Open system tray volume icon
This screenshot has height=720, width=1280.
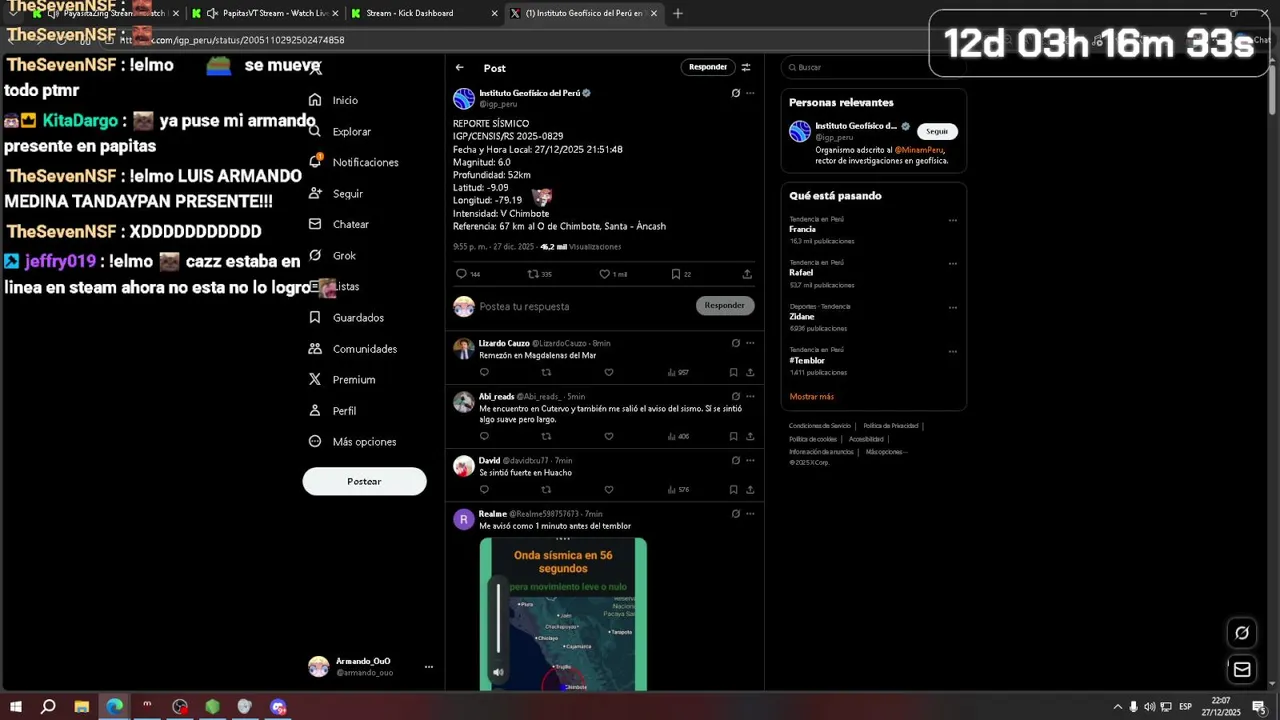coord(1149,707)
